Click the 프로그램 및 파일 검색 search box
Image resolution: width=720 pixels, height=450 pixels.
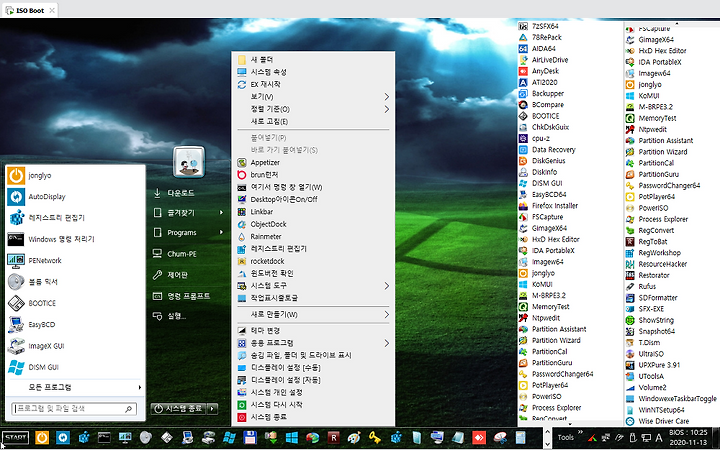[x=74, y=408]
